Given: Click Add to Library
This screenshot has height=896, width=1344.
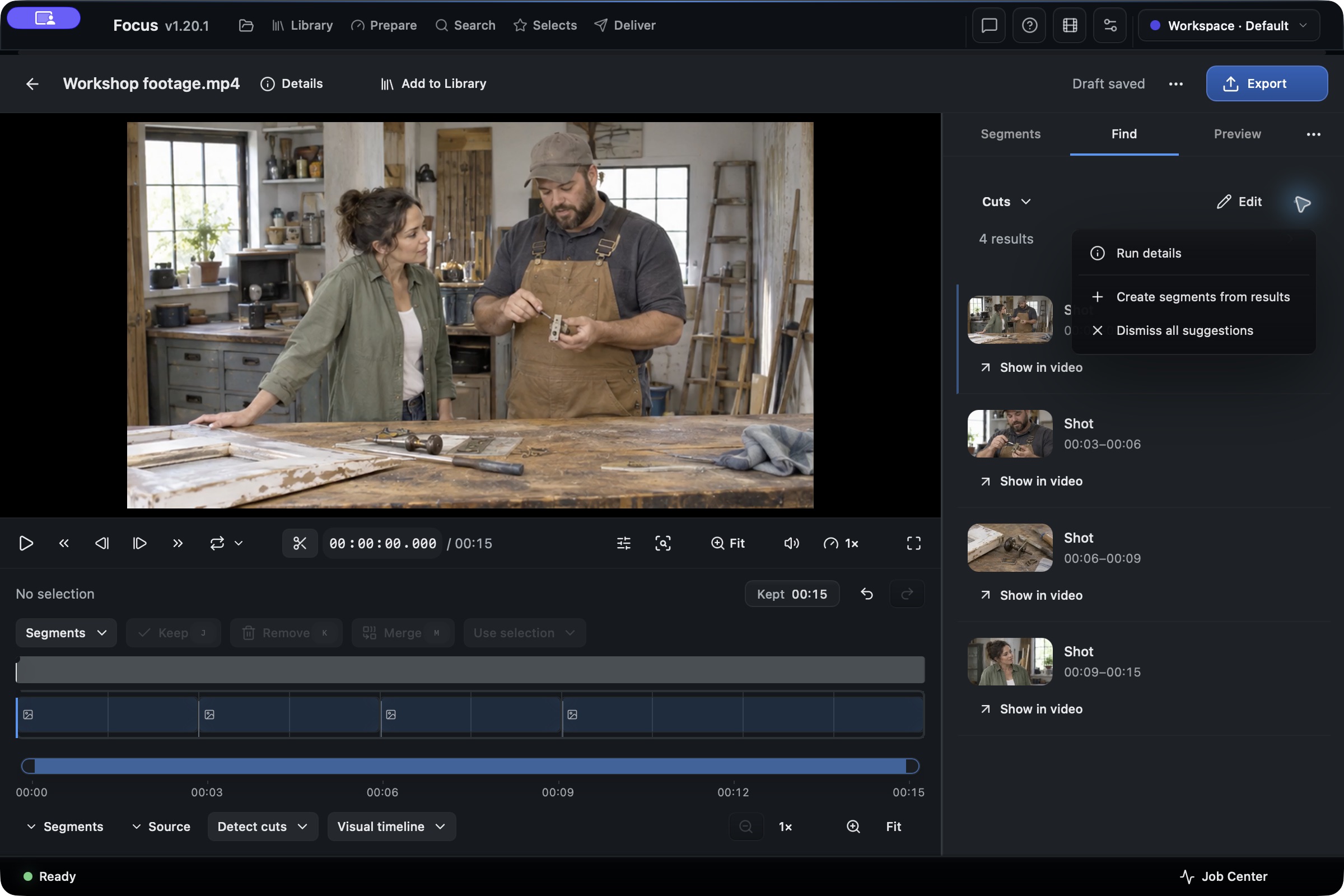Looking at the screenshot, I should click(433, 83).
